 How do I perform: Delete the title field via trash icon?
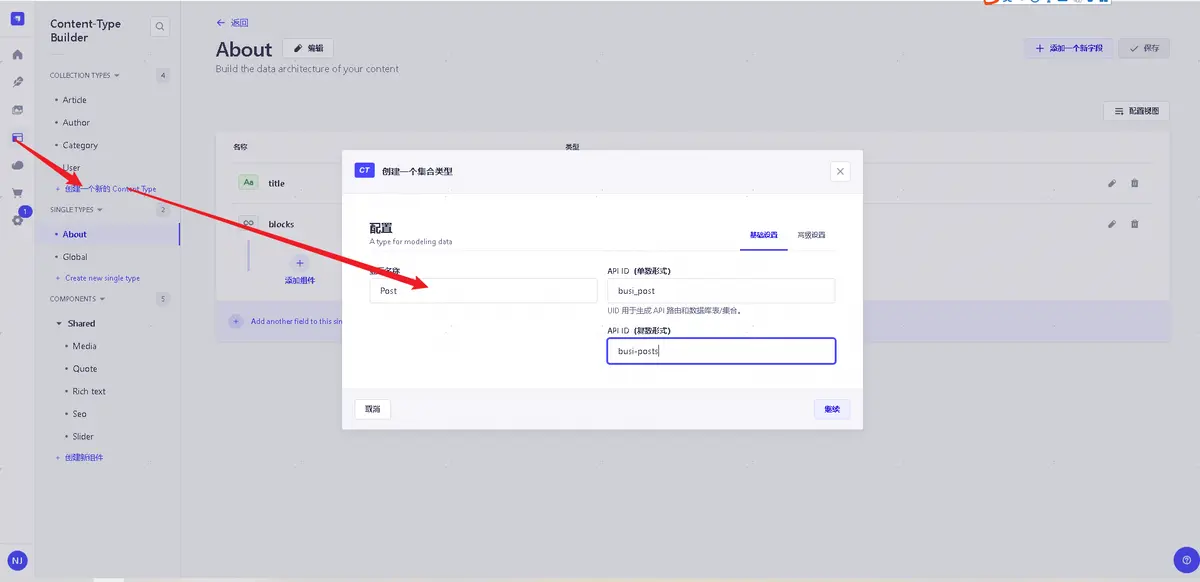click(x=1134, y=183)
